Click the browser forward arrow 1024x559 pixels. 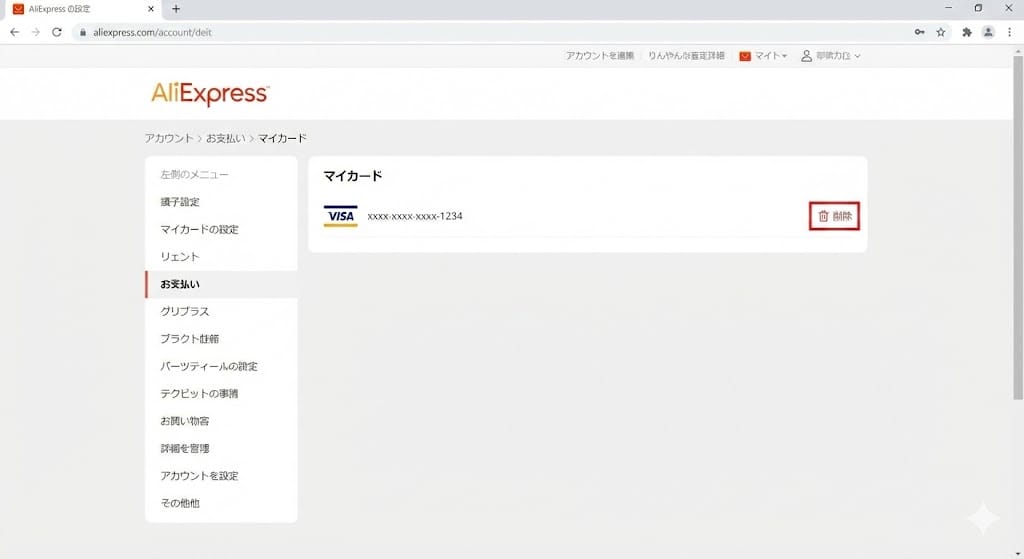(x=35, y=32)
